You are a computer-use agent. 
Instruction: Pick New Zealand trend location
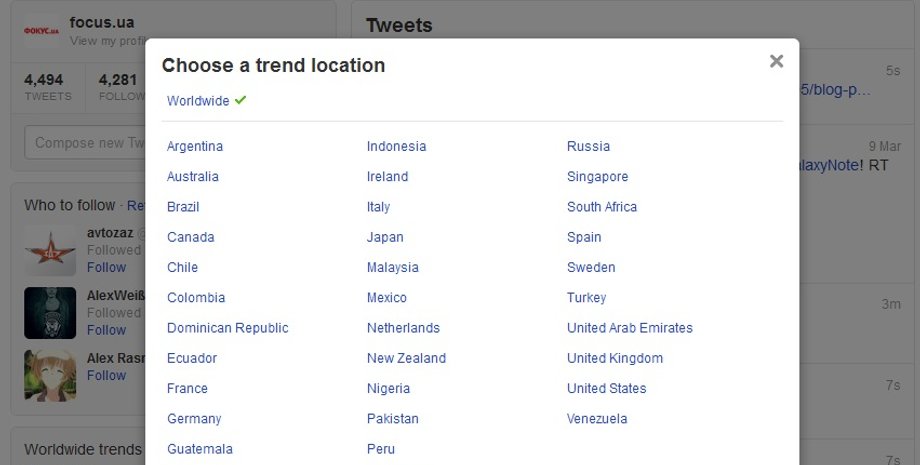[x=406, y=358]
